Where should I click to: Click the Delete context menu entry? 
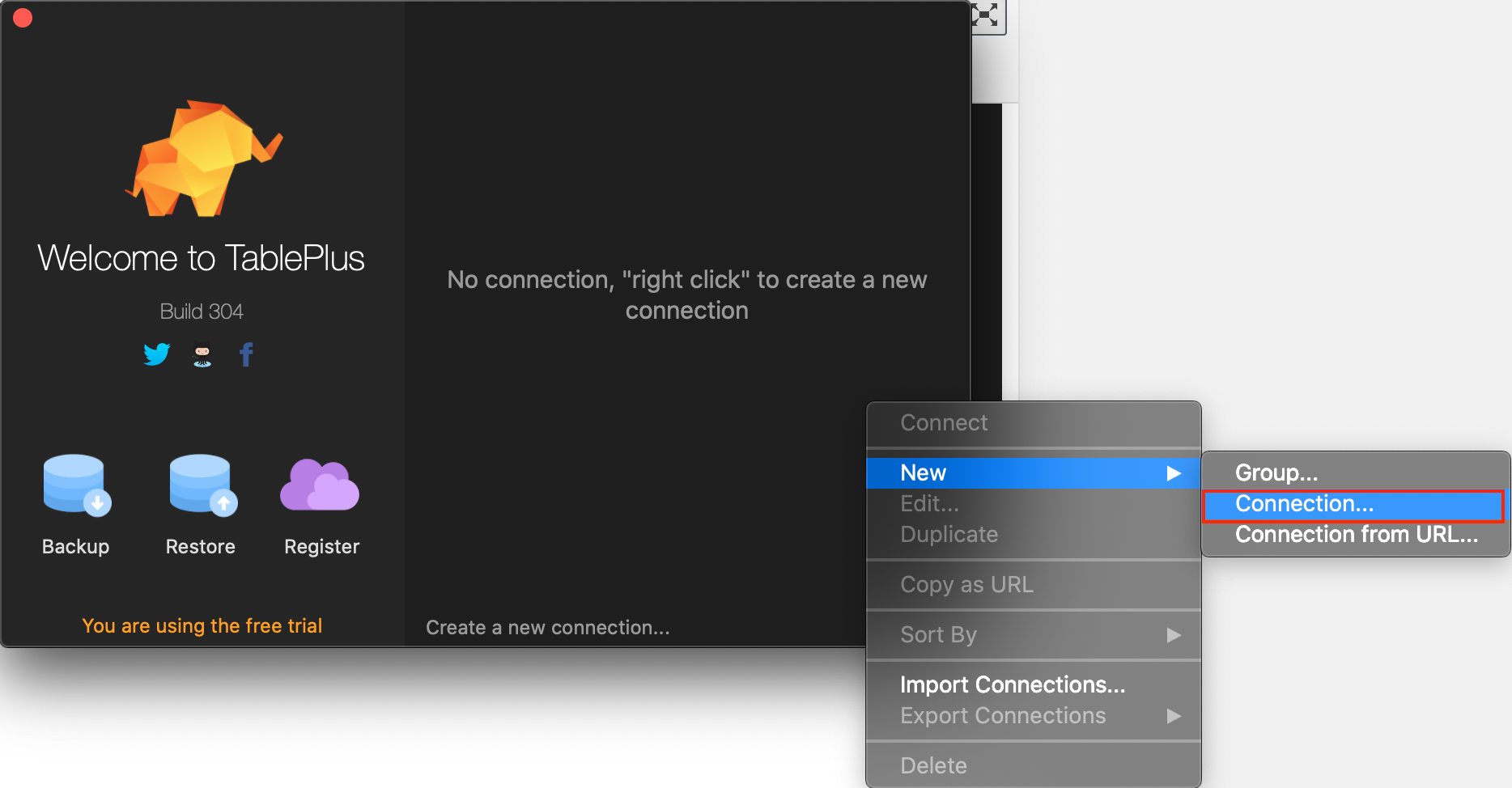pos(933,765)
